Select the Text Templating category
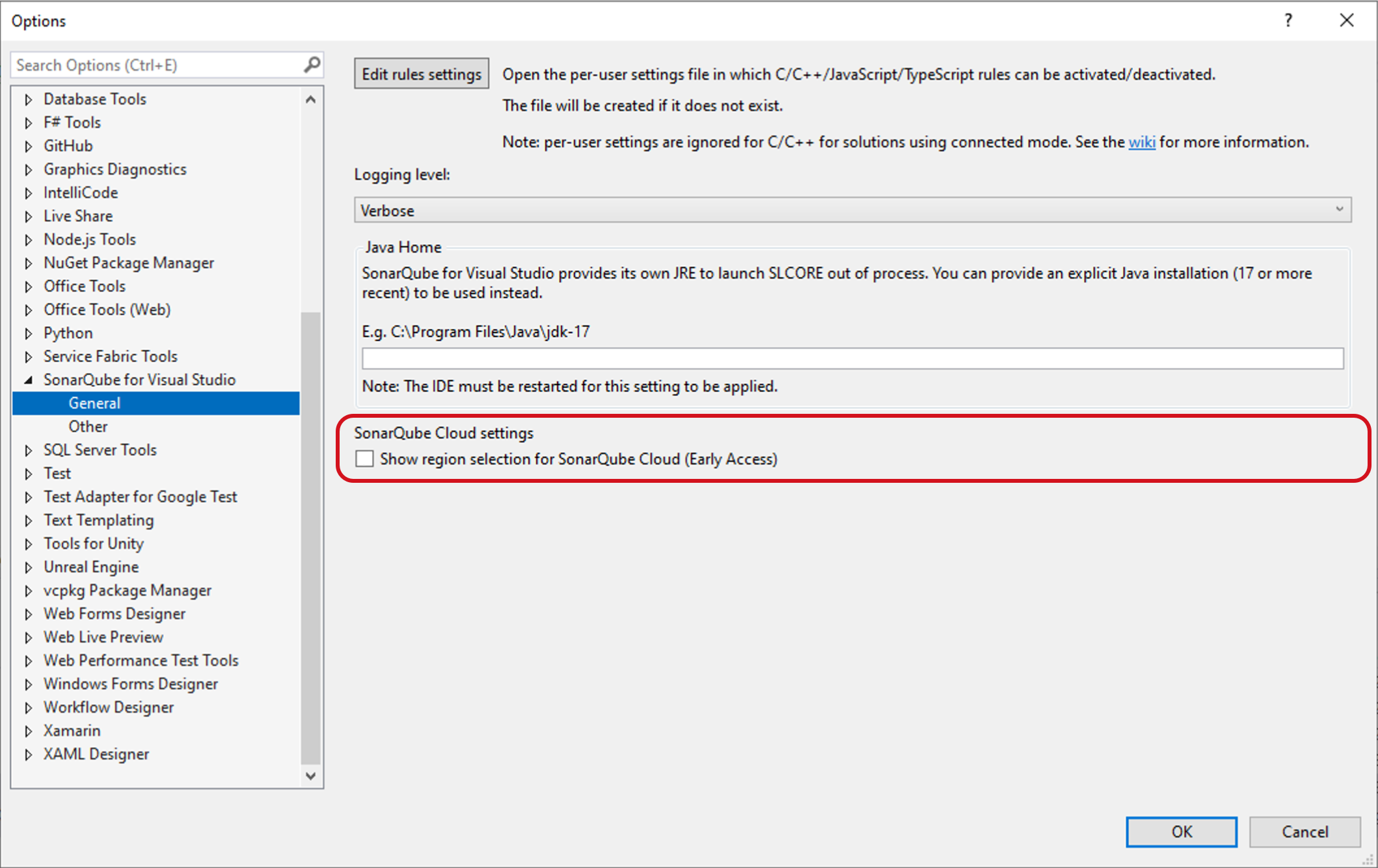1378x868 pixels. [x=99, y=521]
